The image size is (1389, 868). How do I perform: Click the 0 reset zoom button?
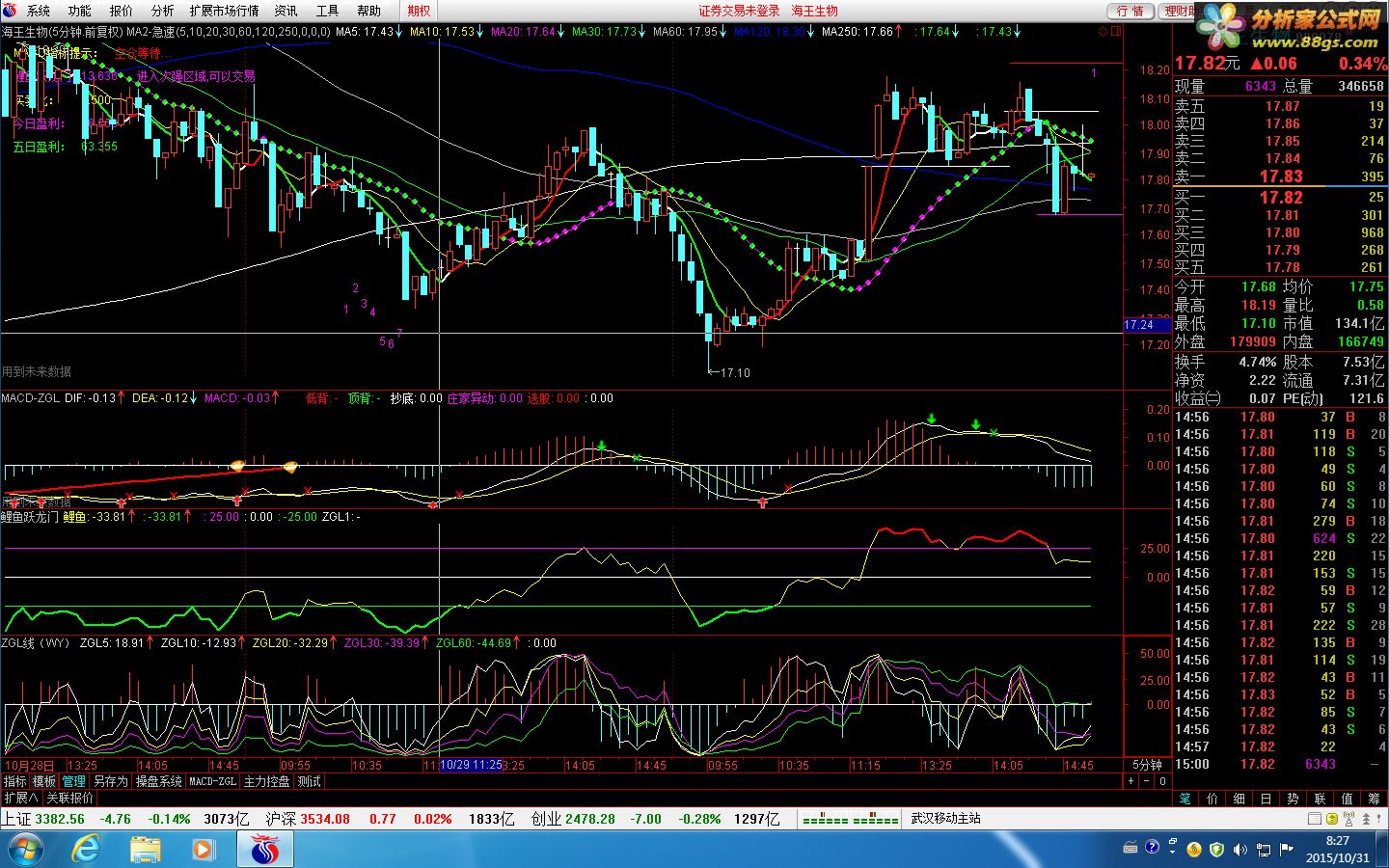(x=1162, y=781)
